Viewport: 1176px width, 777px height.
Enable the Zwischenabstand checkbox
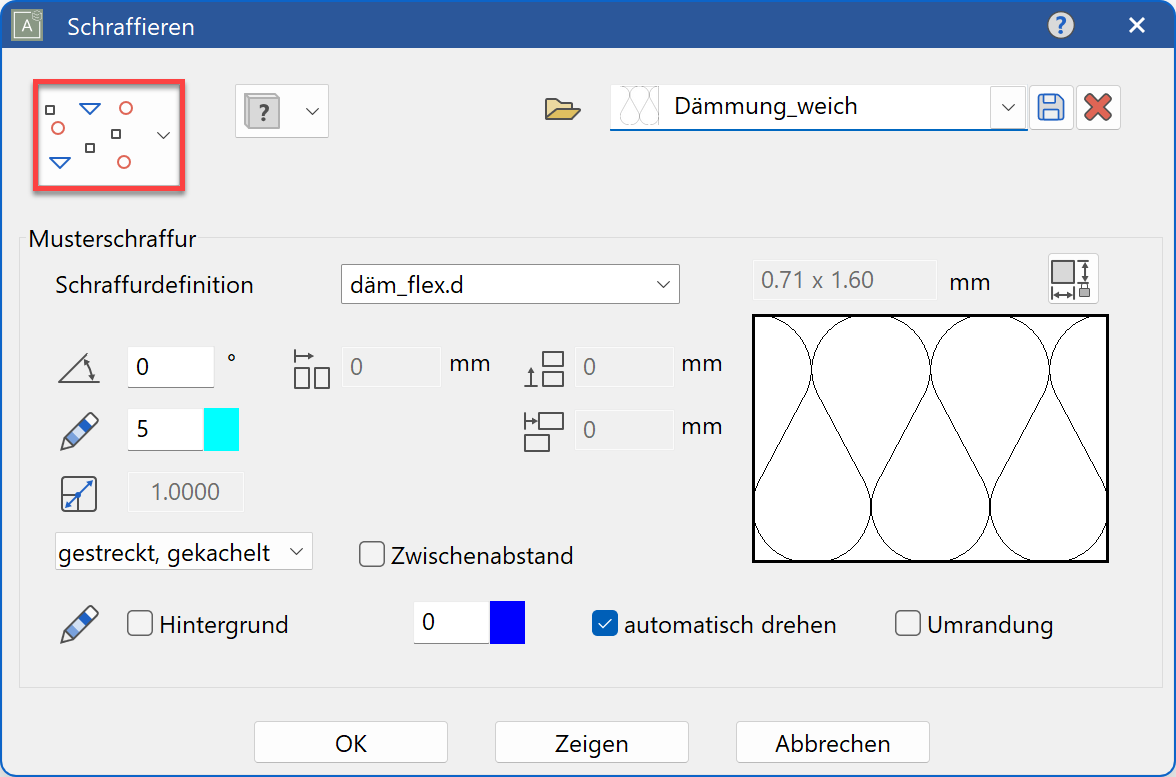tap(372, 555)
